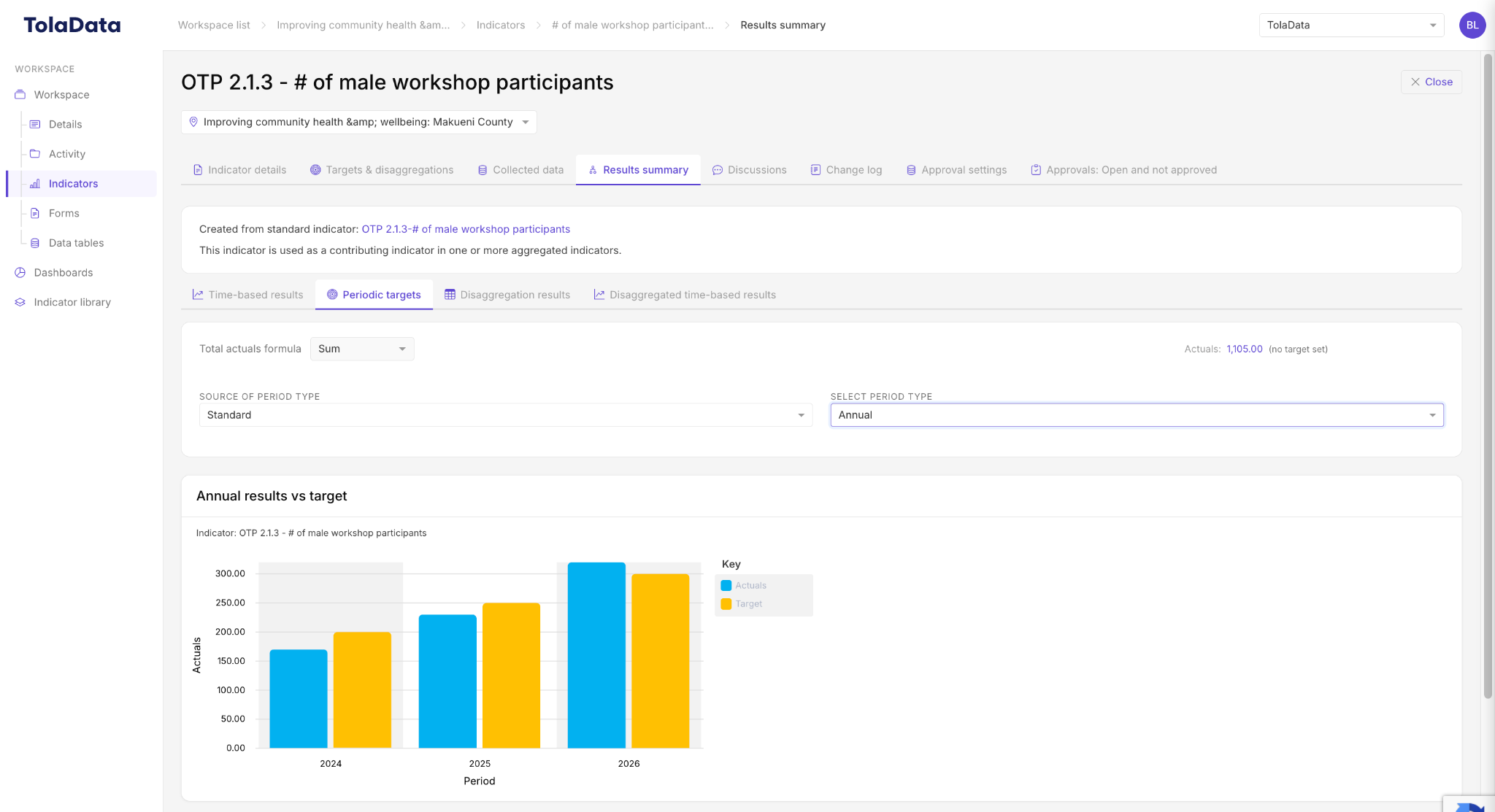Click the Details icon in sidebar

pyautogui.click(x=35, y=124)
